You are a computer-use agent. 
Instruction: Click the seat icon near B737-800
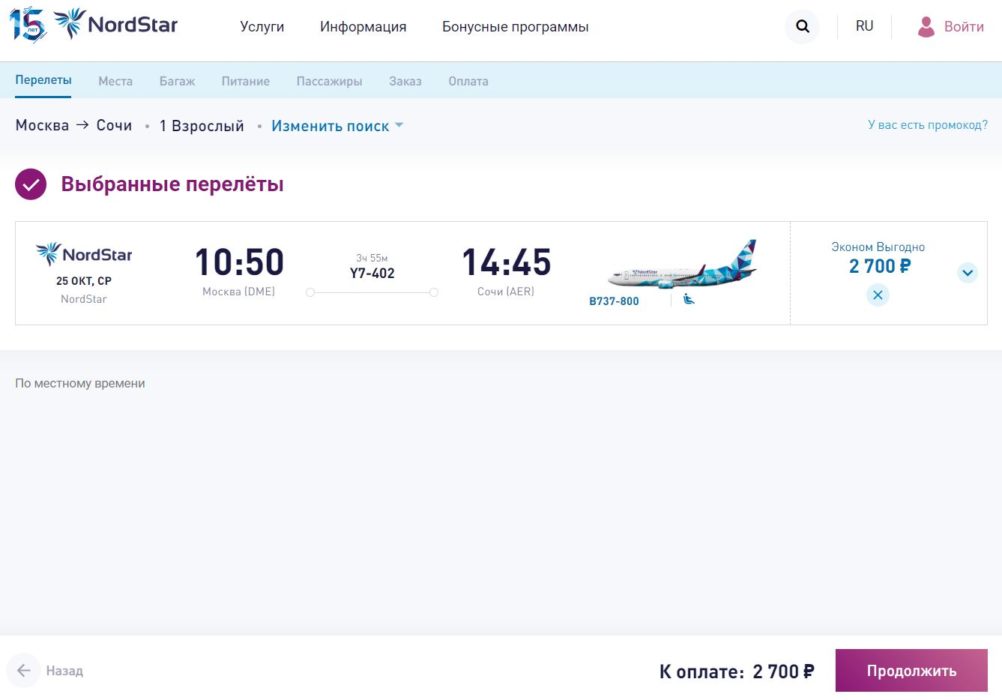[x=689, y=299]
